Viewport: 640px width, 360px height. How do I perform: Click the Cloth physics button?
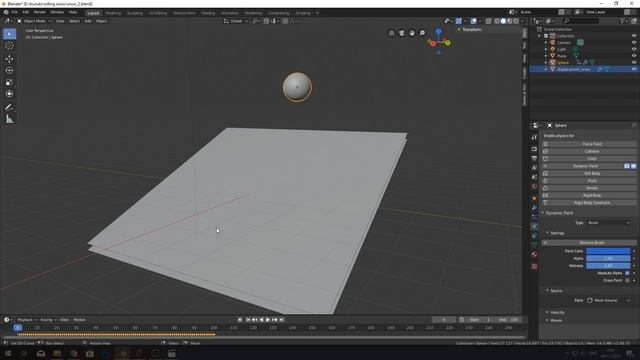tap(589, 159)
